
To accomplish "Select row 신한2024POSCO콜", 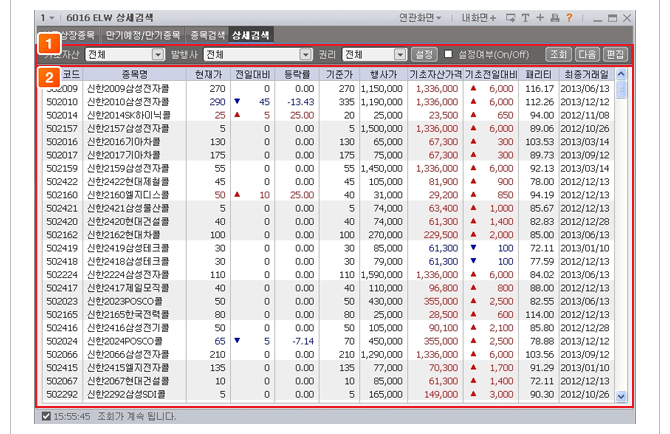I will click(x=328, y=341).
